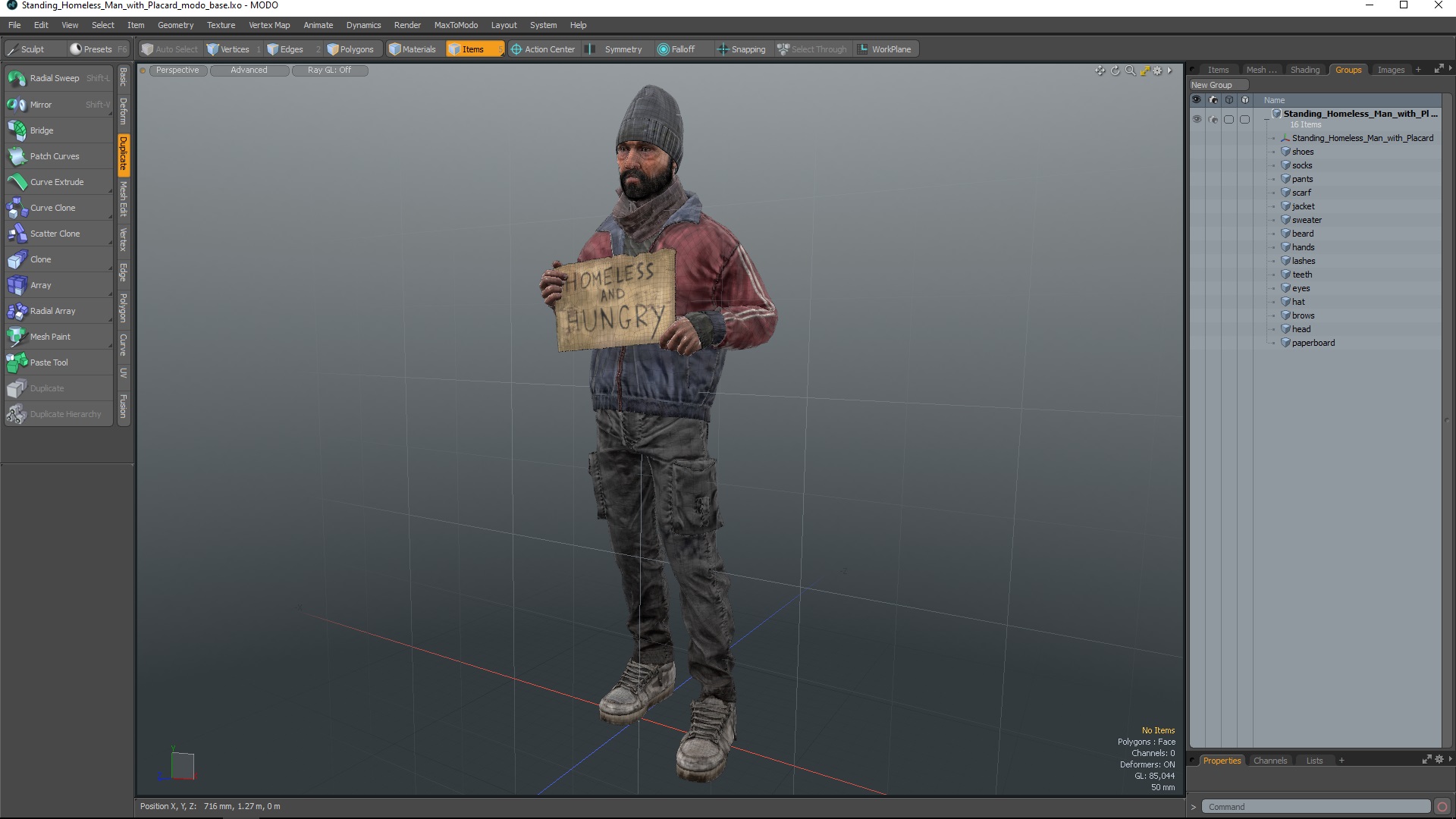
Task: Click the viewport pan (move) icon
Action: coord(1100,71)
